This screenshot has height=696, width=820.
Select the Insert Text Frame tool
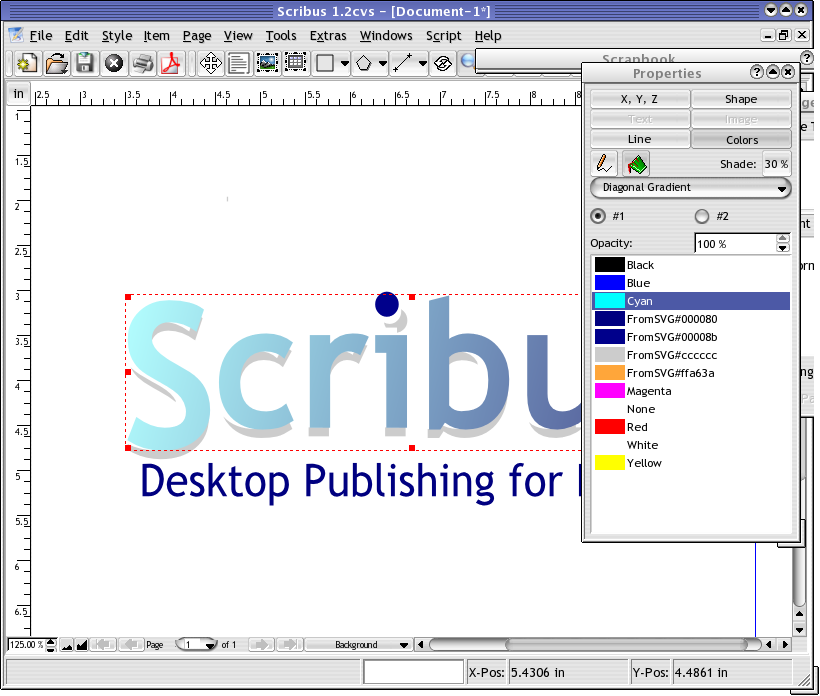238,64
